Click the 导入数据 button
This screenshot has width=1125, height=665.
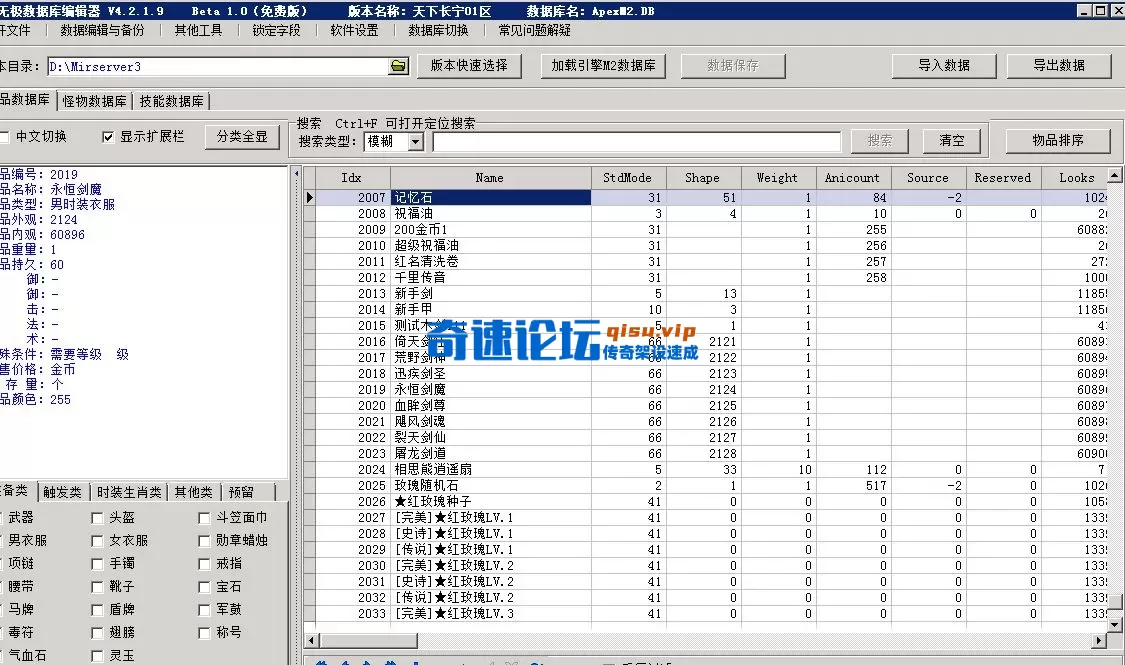945,65
